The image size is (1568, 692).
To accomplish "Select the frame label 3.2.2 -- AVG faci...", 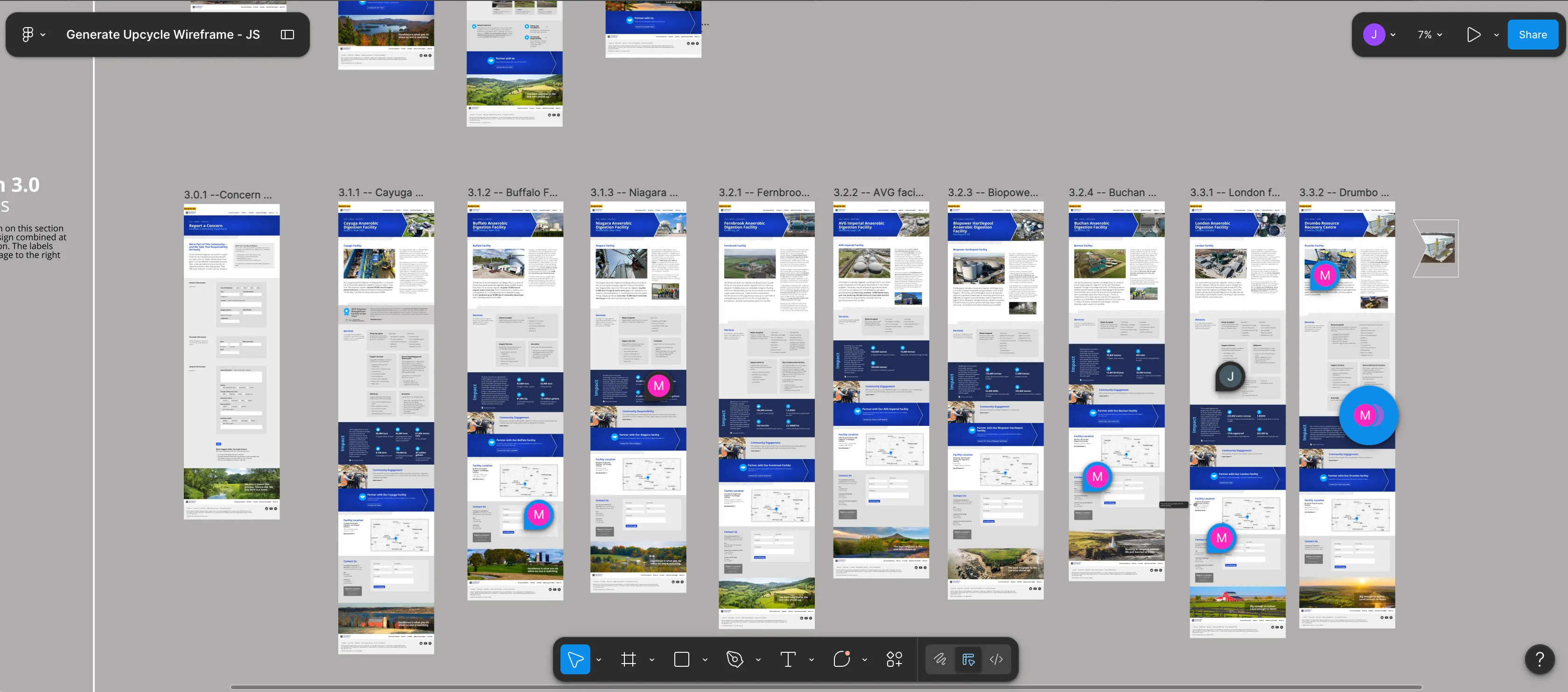I will pyautogui.click(x=879, y=192).
